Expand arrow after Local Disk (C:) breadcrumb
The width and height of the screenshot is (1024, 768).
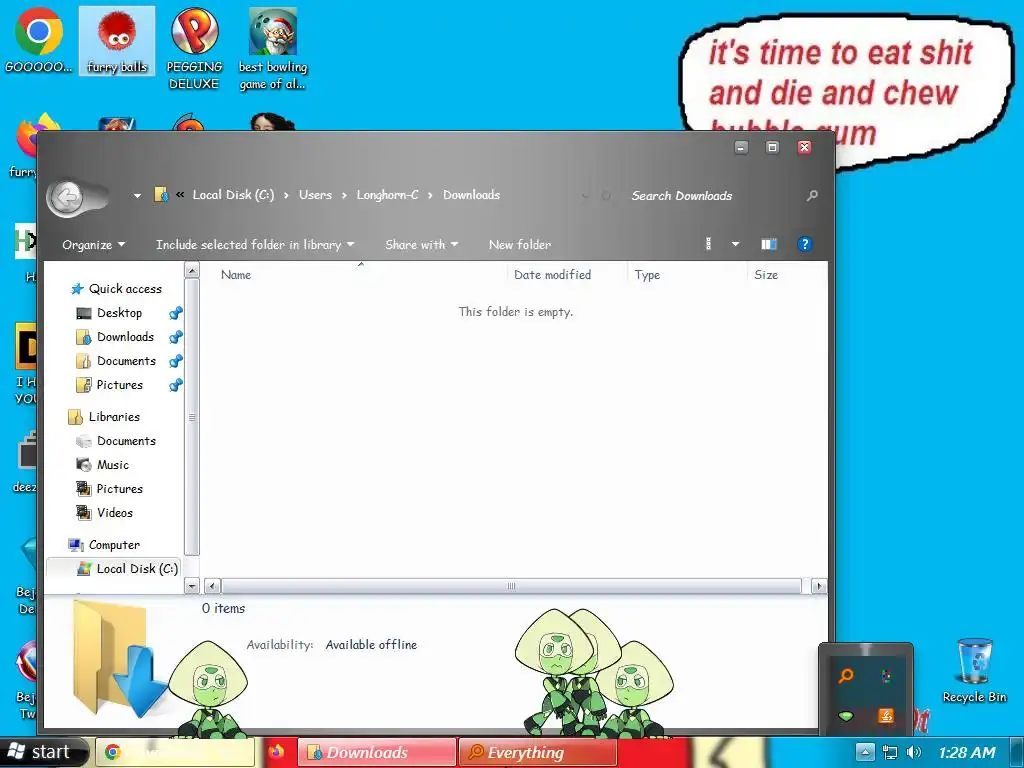tap(286, 195)
